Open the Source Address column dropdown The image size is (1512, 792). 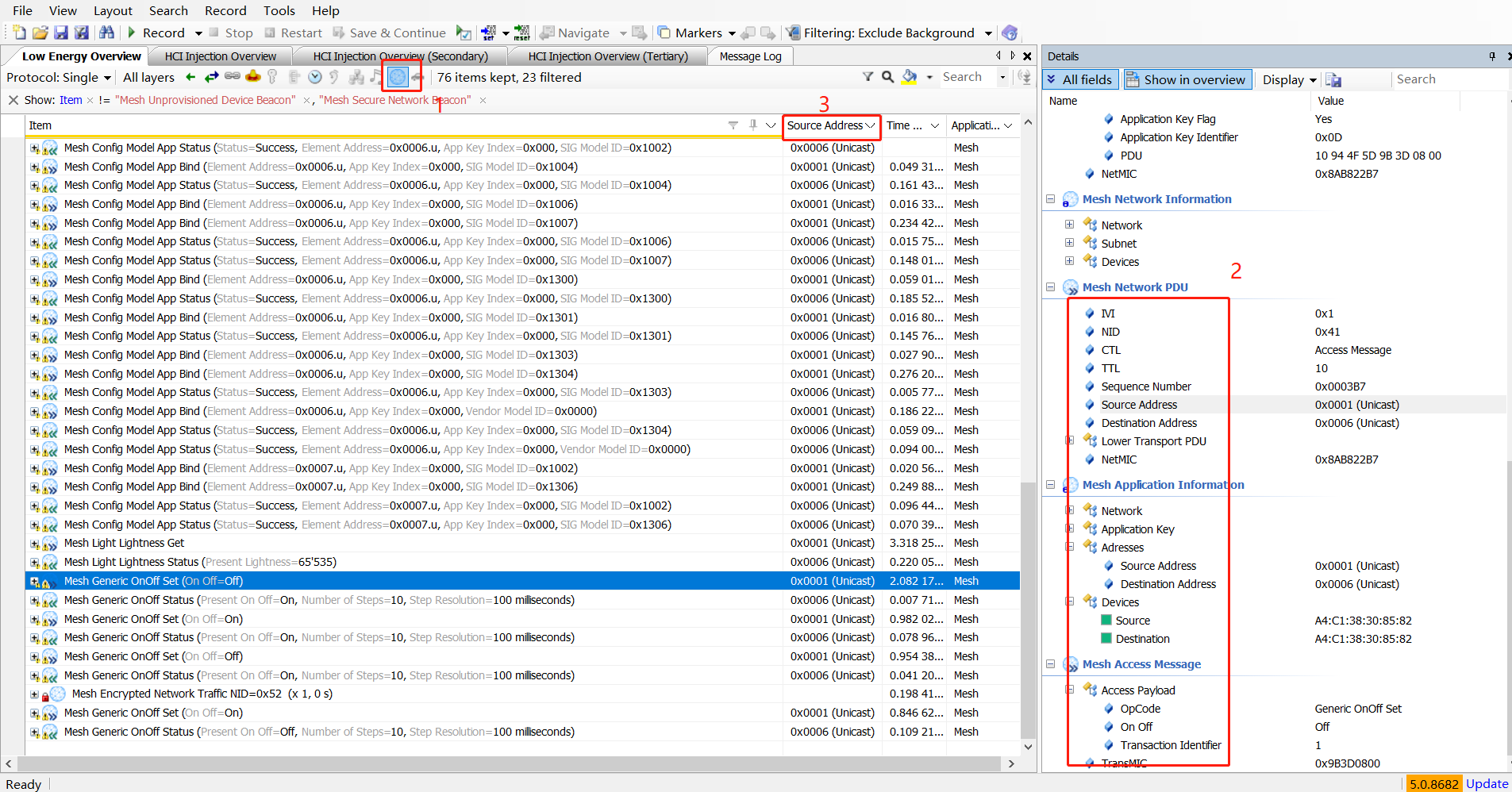(x=871, y=125)
